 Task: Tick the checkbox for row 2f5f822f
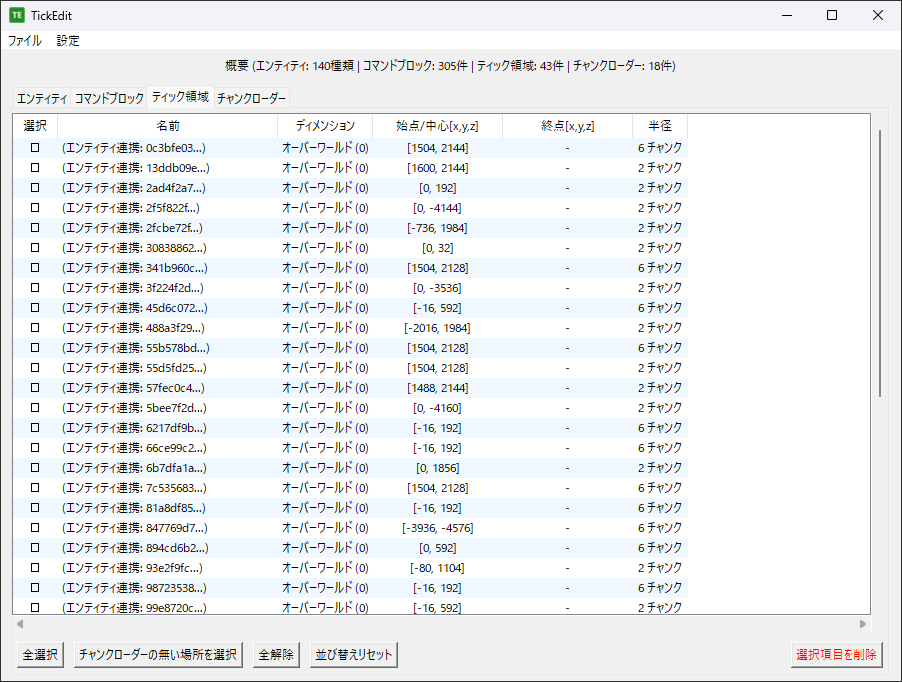click(x=35, y=208)
